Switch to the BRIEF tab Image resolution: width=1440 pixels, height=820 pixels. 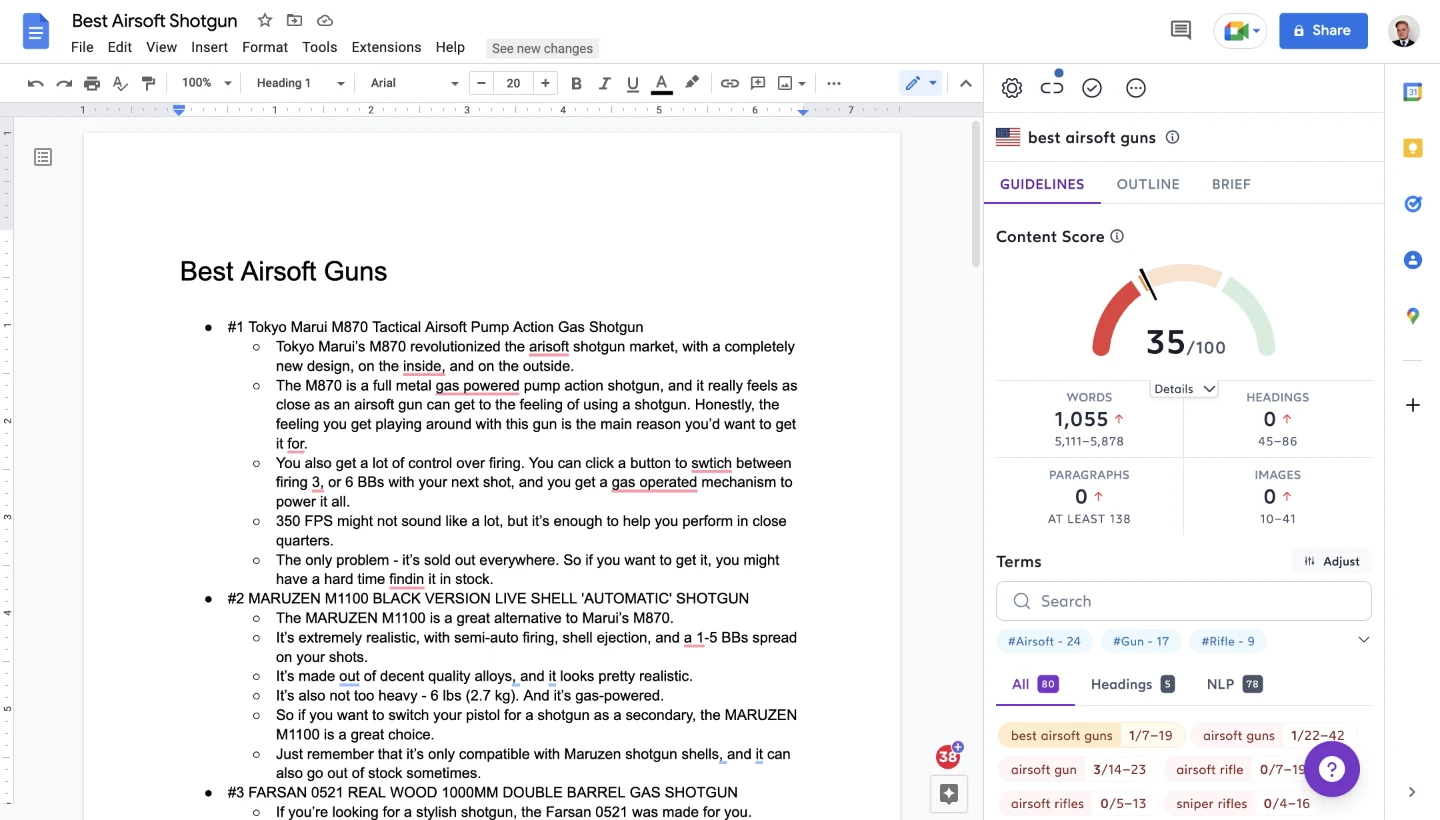pyautogui.click(x=1231, y=184)
